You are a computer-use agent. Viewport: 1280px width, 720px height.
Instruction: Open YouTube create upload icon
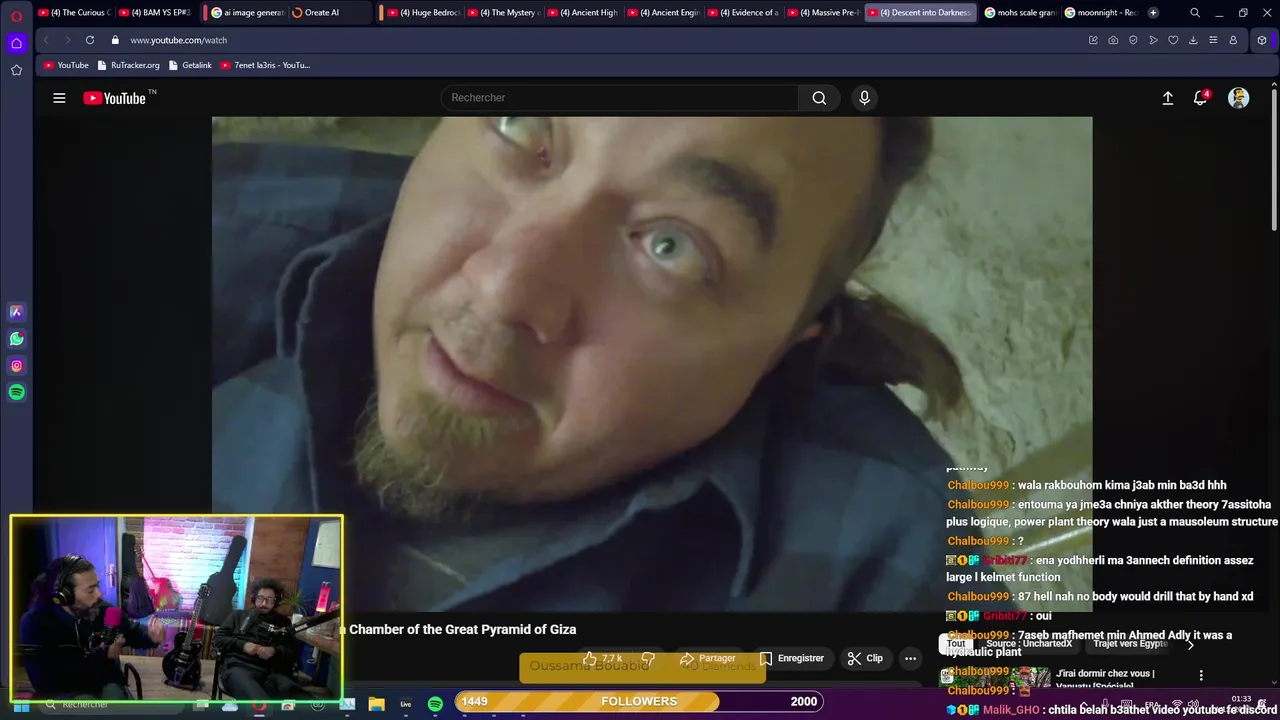pos(1167,98)
